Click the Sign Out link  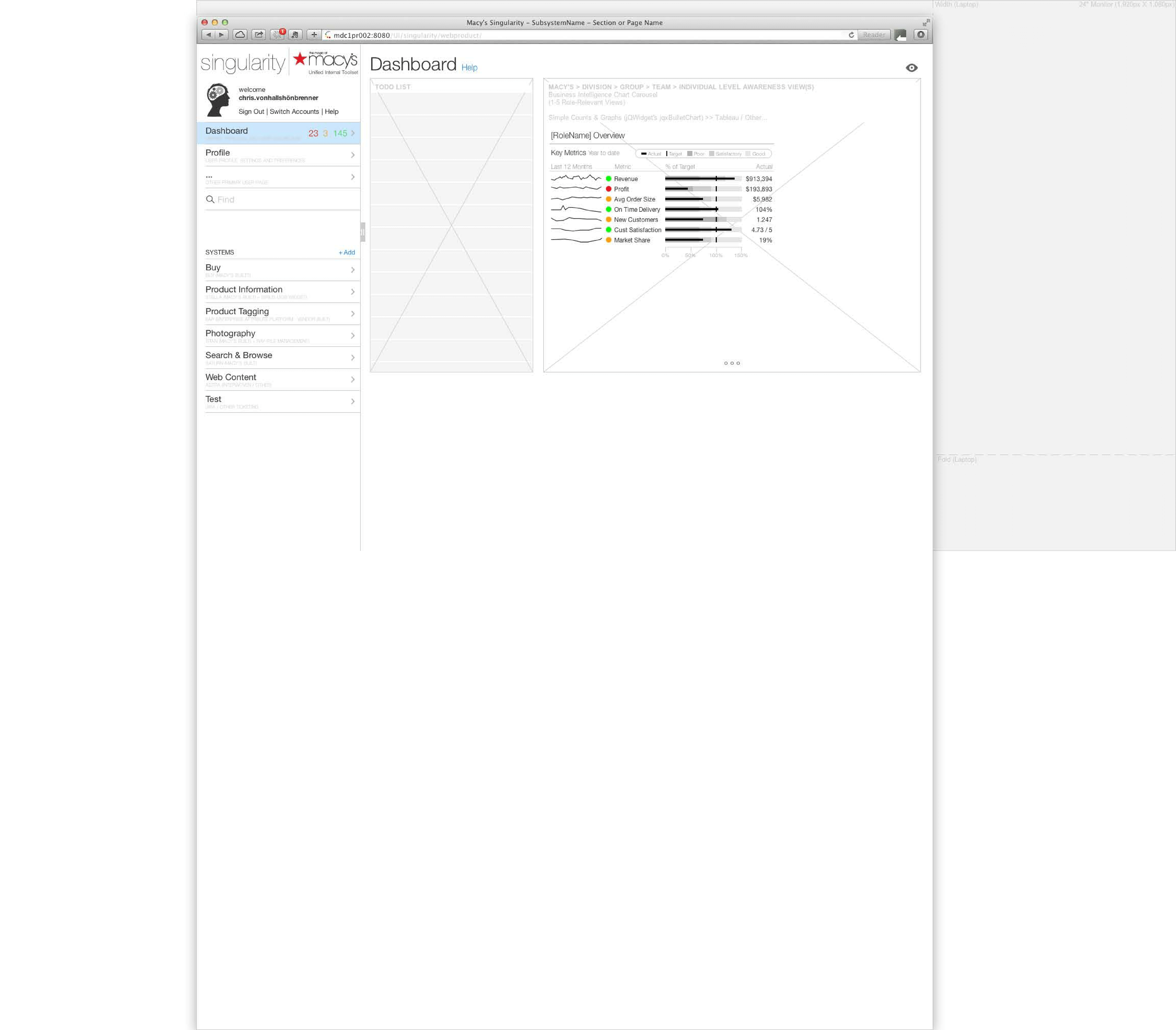pos(251,111)
